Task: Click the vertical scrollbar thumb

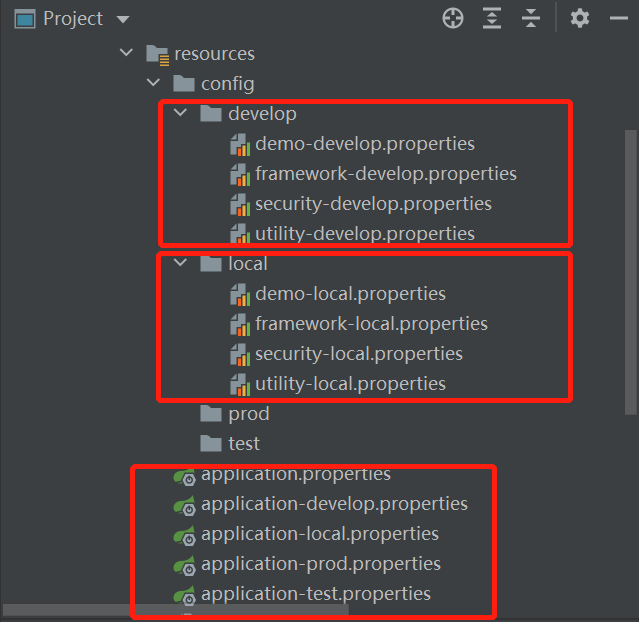Action: (631, 272)
